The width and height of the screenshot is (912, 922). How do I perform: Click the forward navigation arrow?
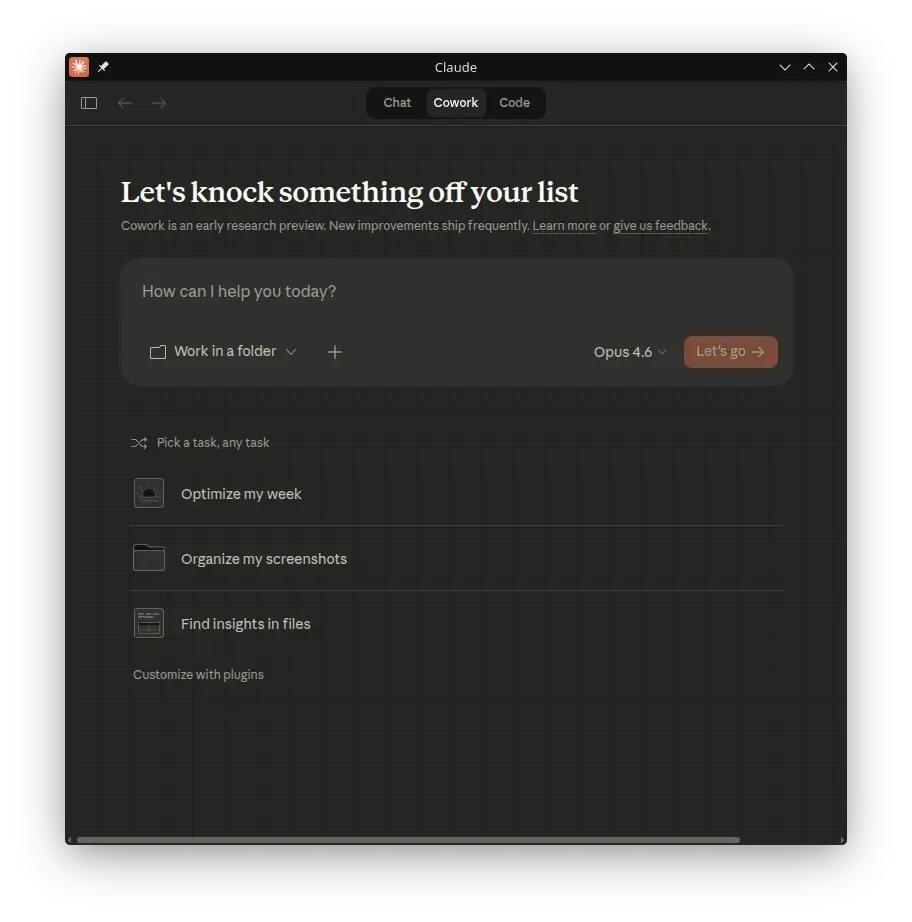click(158, 102)
